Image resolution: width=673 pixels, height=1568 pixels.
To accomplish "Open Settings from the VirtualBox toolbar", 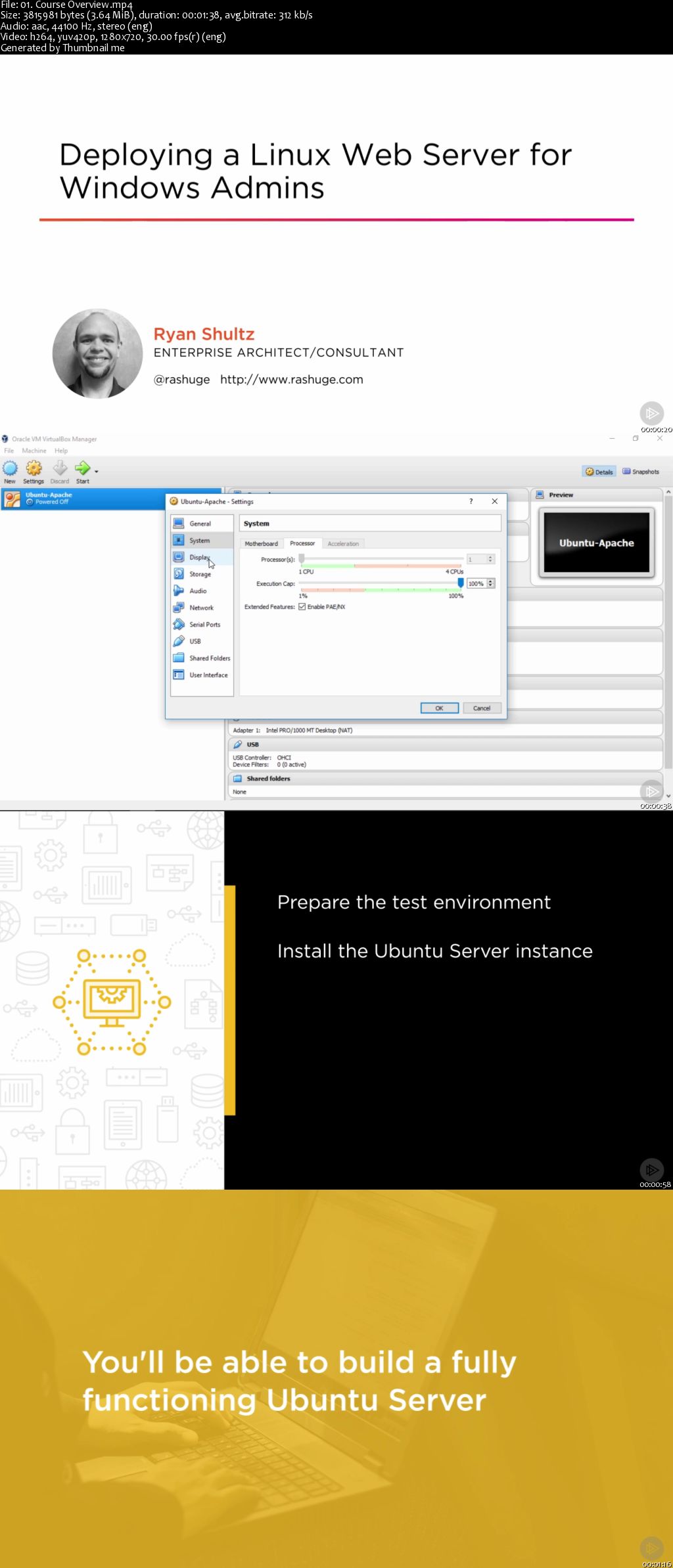I will pos(34,472).
